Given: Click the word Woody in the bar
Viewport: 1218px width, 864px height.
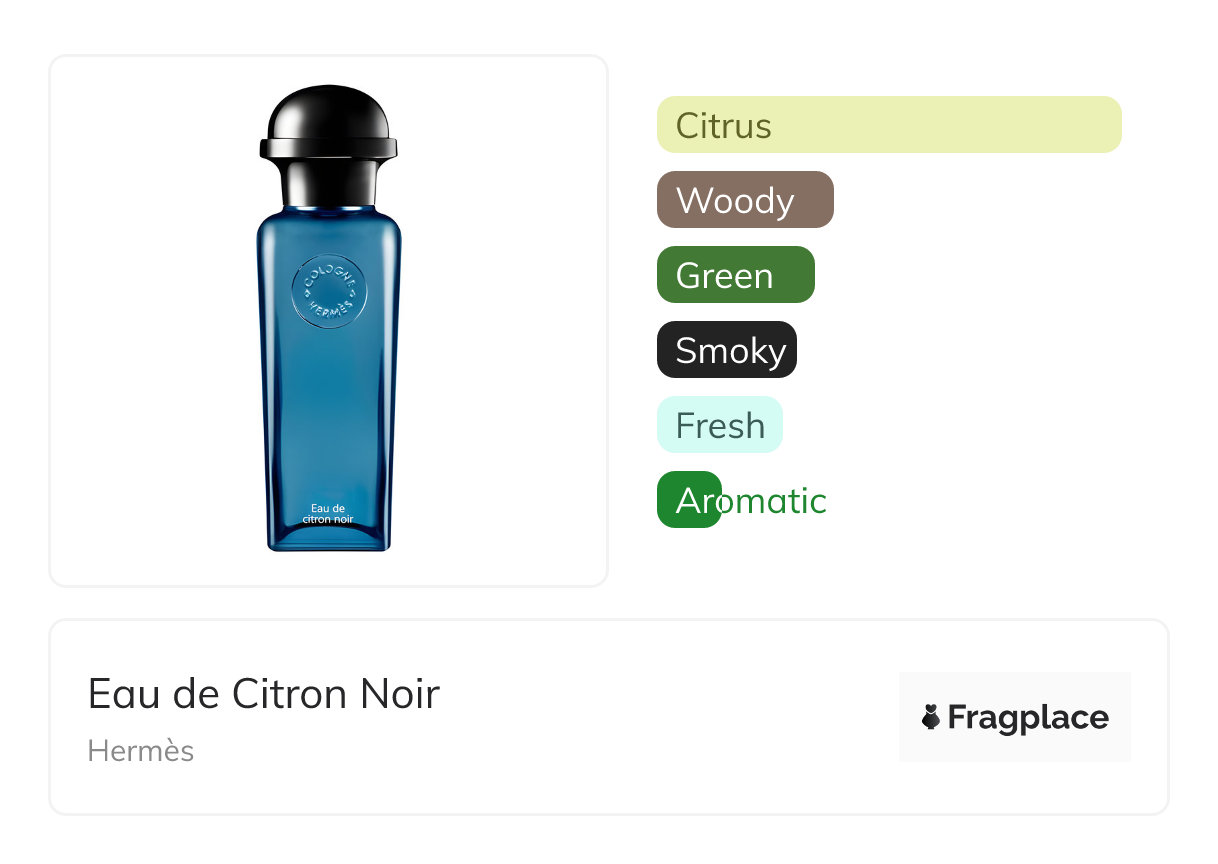Looking at the screenshot, I should point(735,201).
